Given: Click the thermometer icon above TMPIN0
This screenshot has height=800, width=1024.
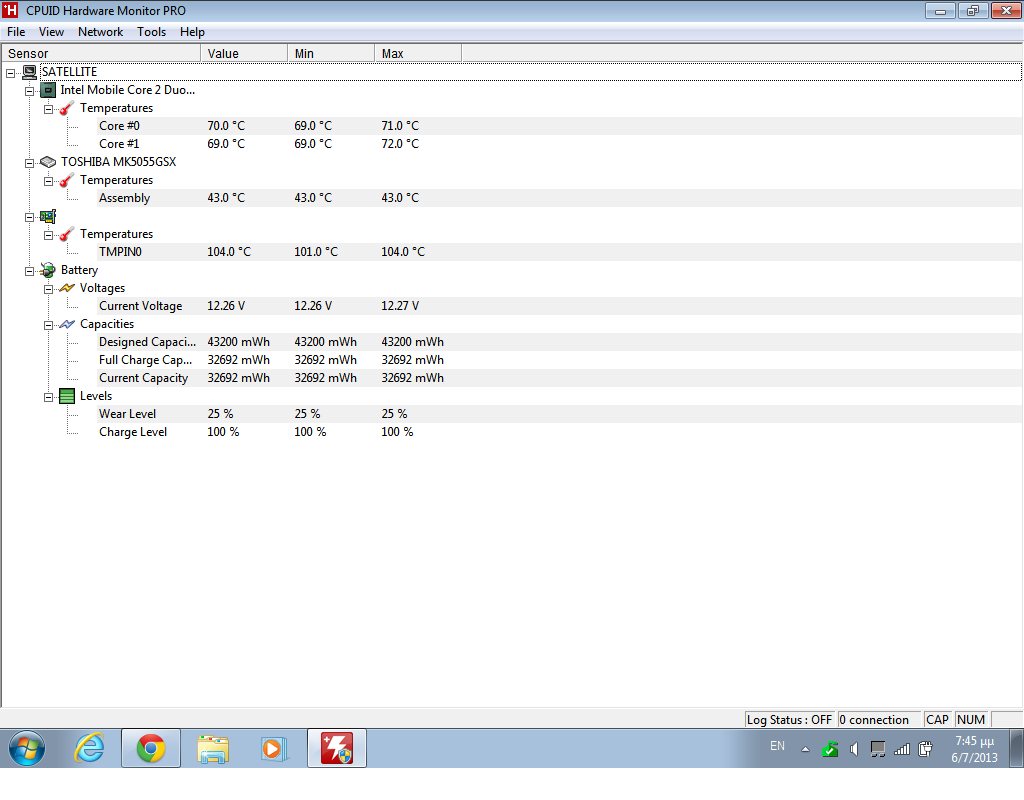Looking at the screenshot, I should [x=67, y=234].
